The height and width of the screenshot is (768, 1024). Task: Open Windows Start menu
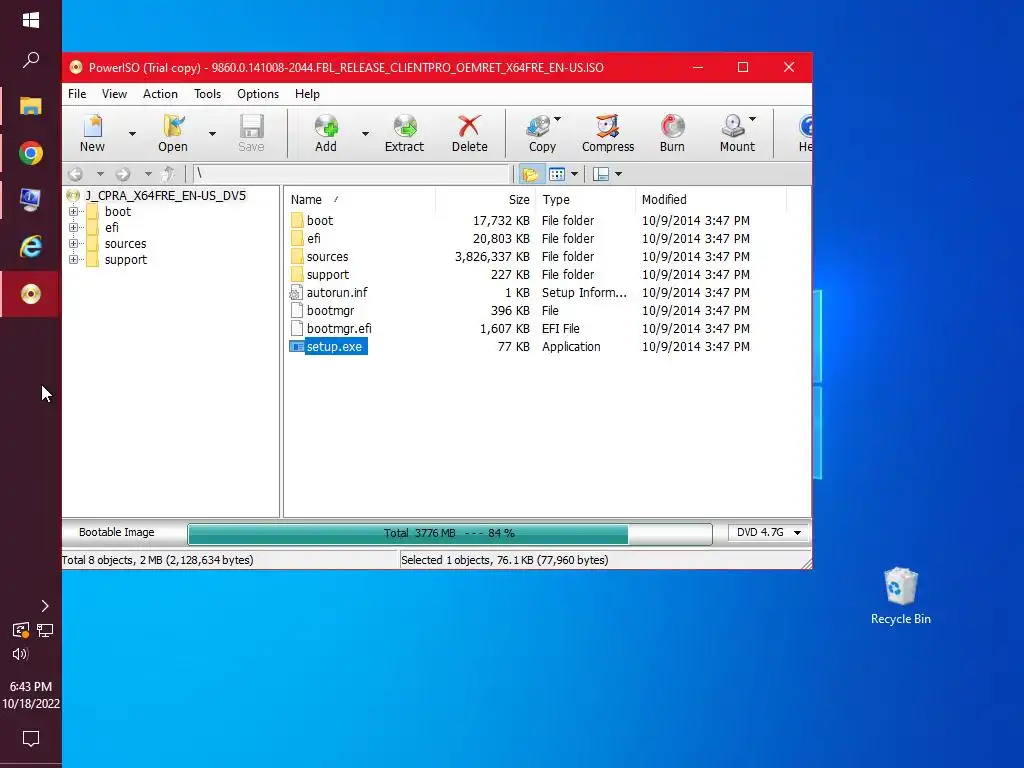pos(31,20)
